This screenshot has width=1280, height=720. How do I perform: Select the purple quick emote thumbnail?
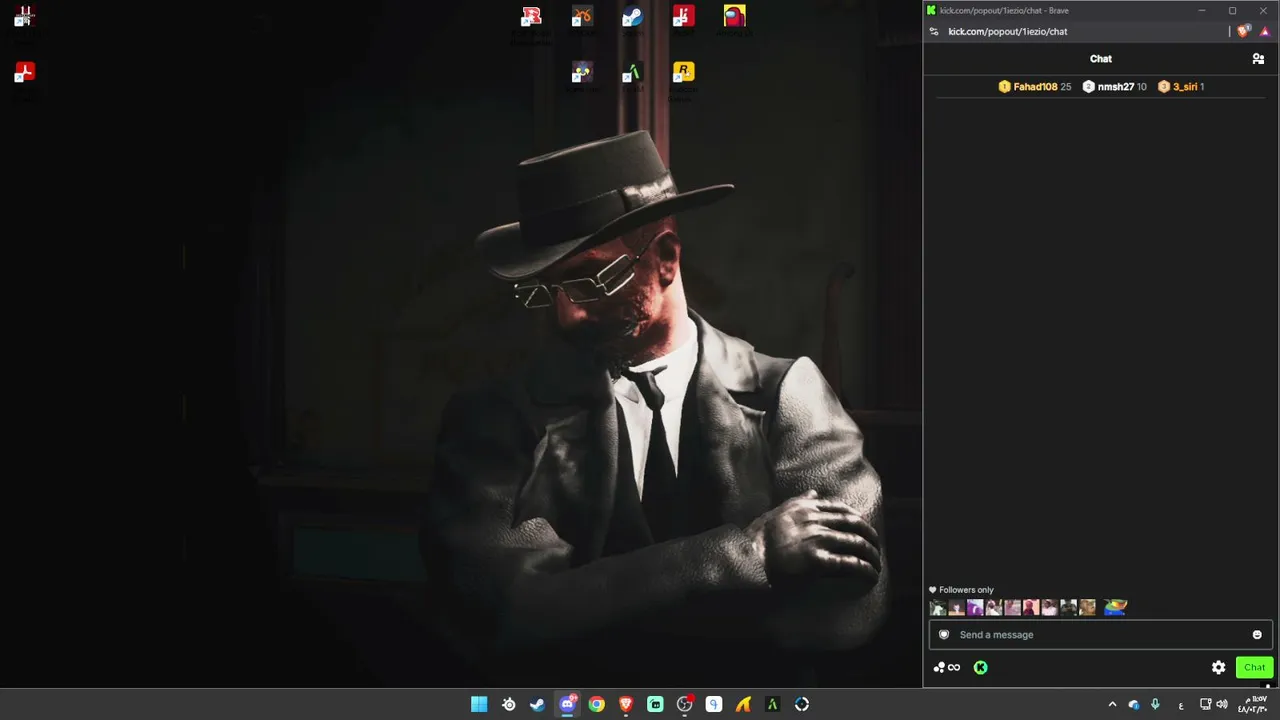(x=975, y=607)
